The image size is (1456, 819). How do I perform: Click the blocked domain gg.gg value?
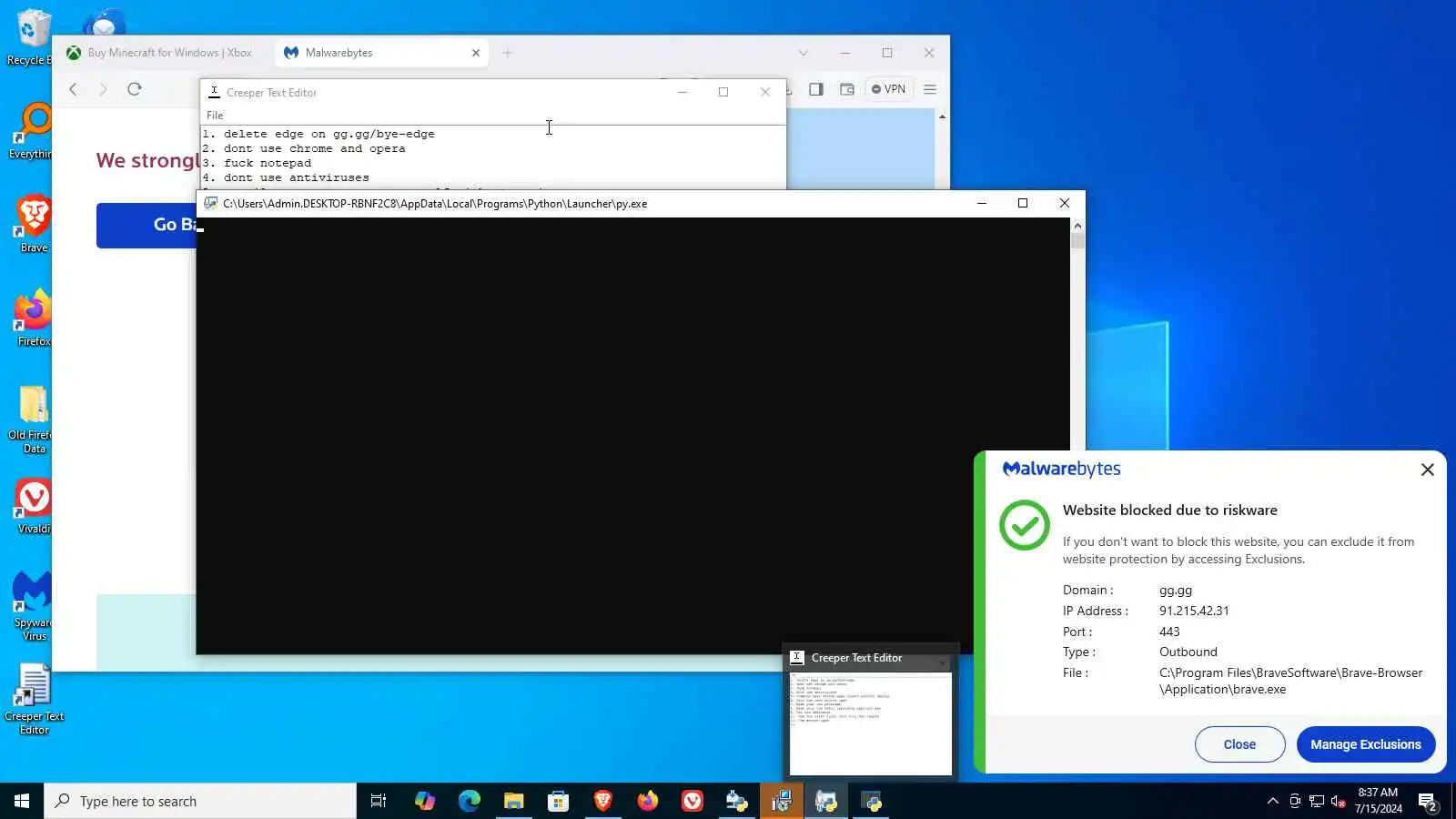(1176, 591)
